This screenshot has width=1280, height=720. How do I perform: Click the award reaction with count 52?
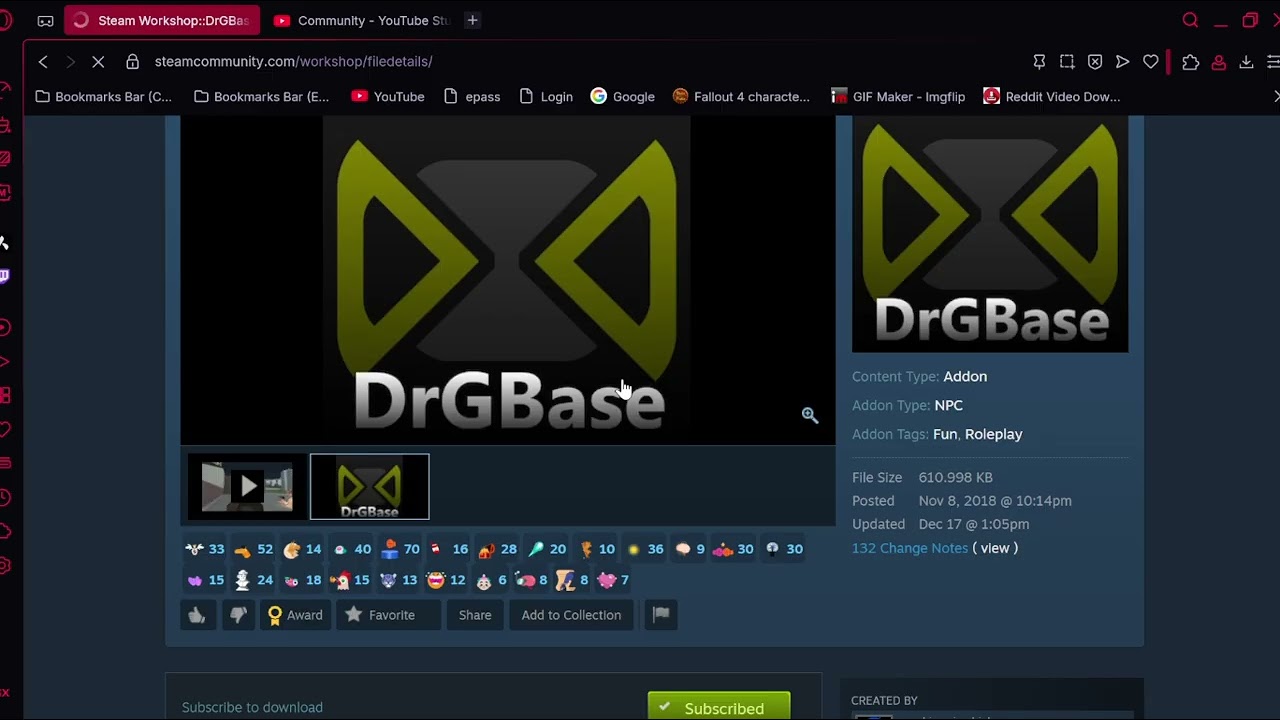click(x=253, y=549)
